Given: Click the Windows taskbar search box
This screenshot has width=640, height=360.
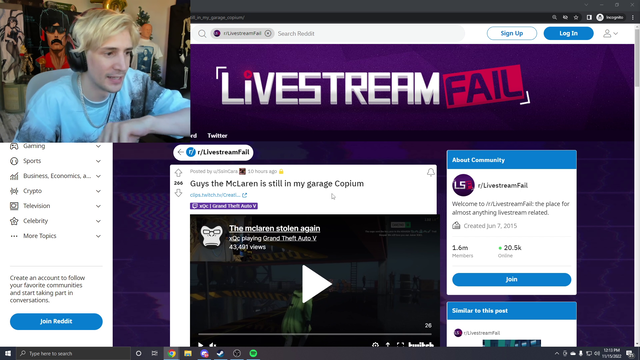Looking at the screenshot, I should (x=73, y=353).
